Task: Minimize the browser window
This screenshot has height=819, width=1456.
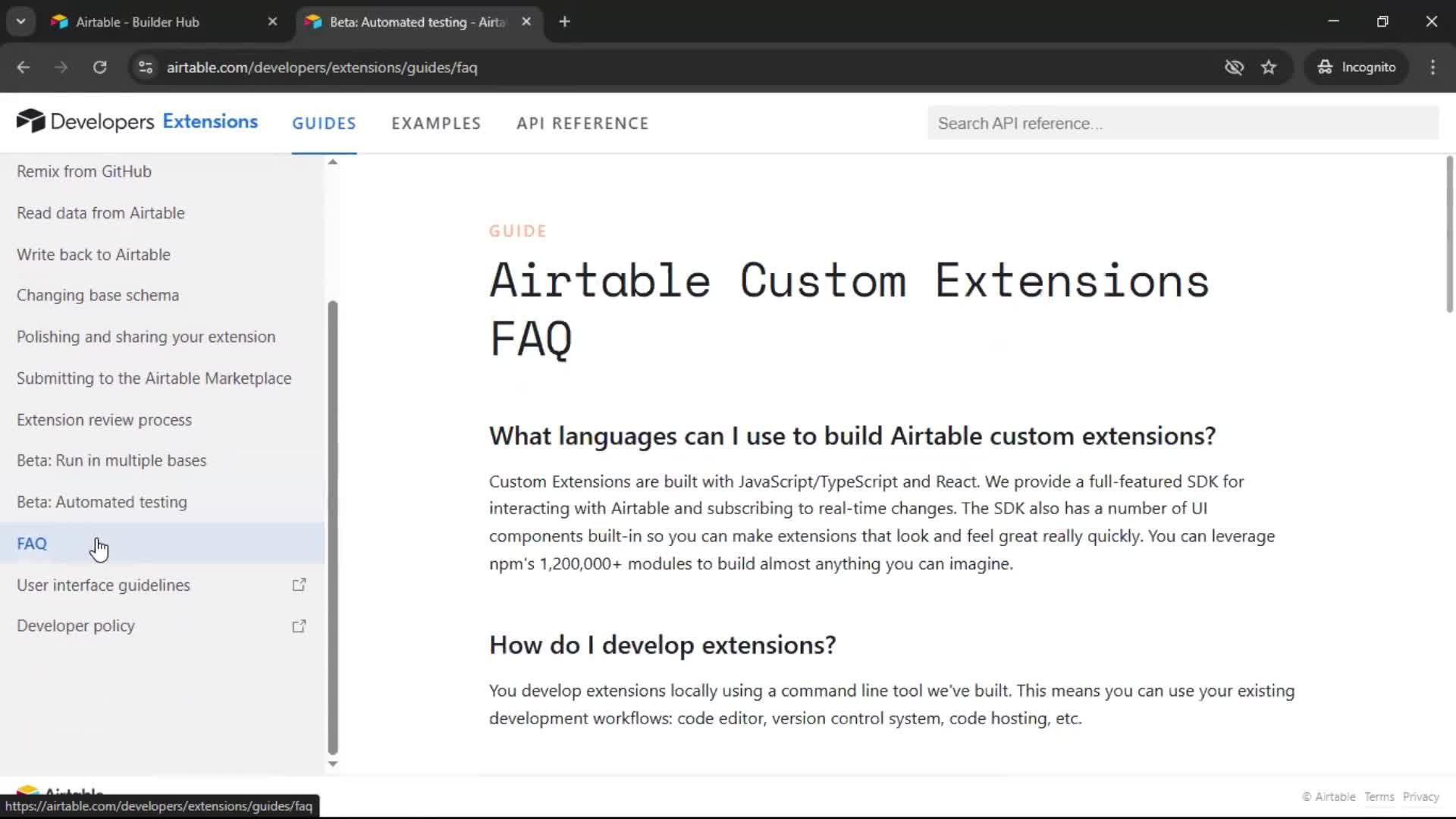Action: tap(1333, 22)
